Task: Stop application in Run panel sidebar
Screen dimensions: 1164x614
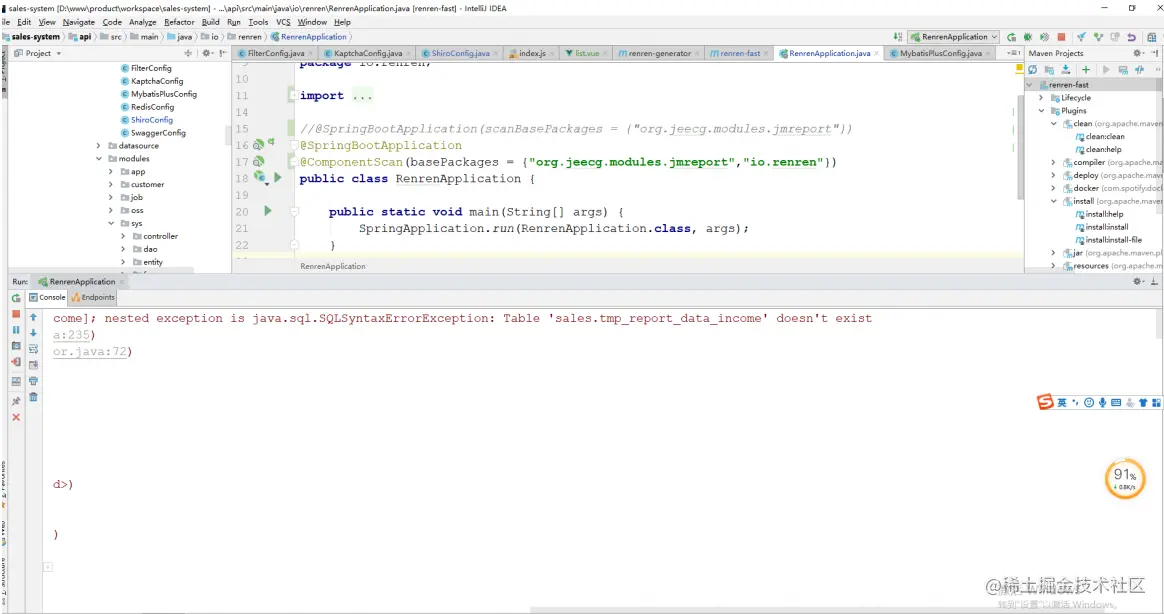Action: (x=16, y=314)
